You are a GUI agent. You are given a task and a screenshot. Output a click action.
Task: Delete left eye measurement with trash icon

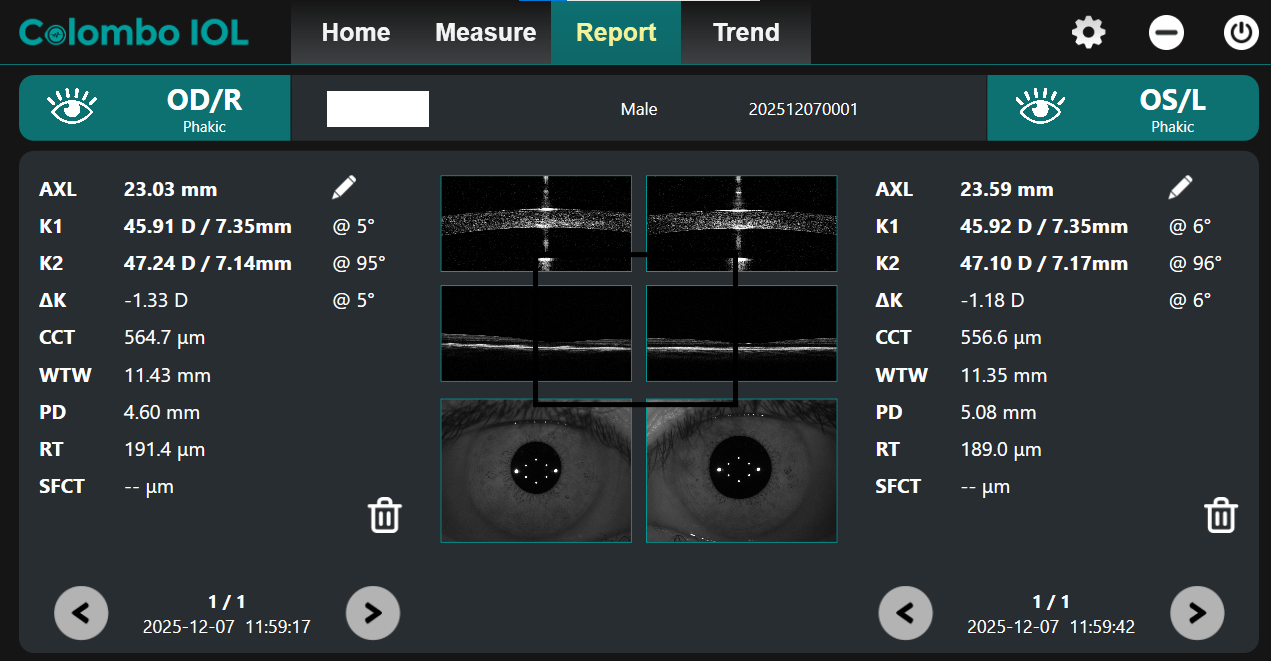pyautogui.click(x=1220, y=516)
